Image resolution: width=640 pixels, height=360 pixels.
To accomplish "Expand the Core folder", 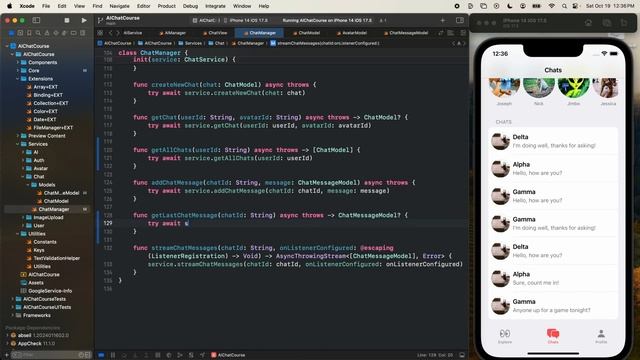I will coord(18,70).
